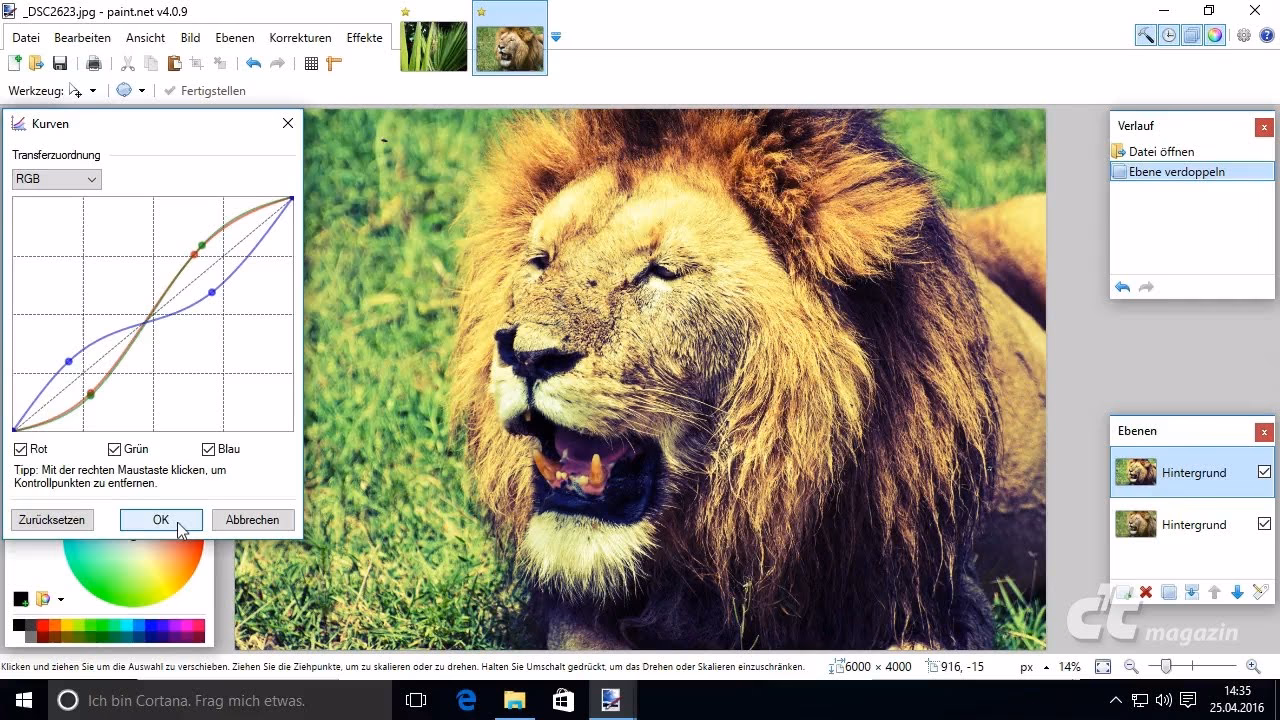Show the Tools panel via the hammer icon
The height and width of the screenshot is (720, 1280).
coord(1146,35)
